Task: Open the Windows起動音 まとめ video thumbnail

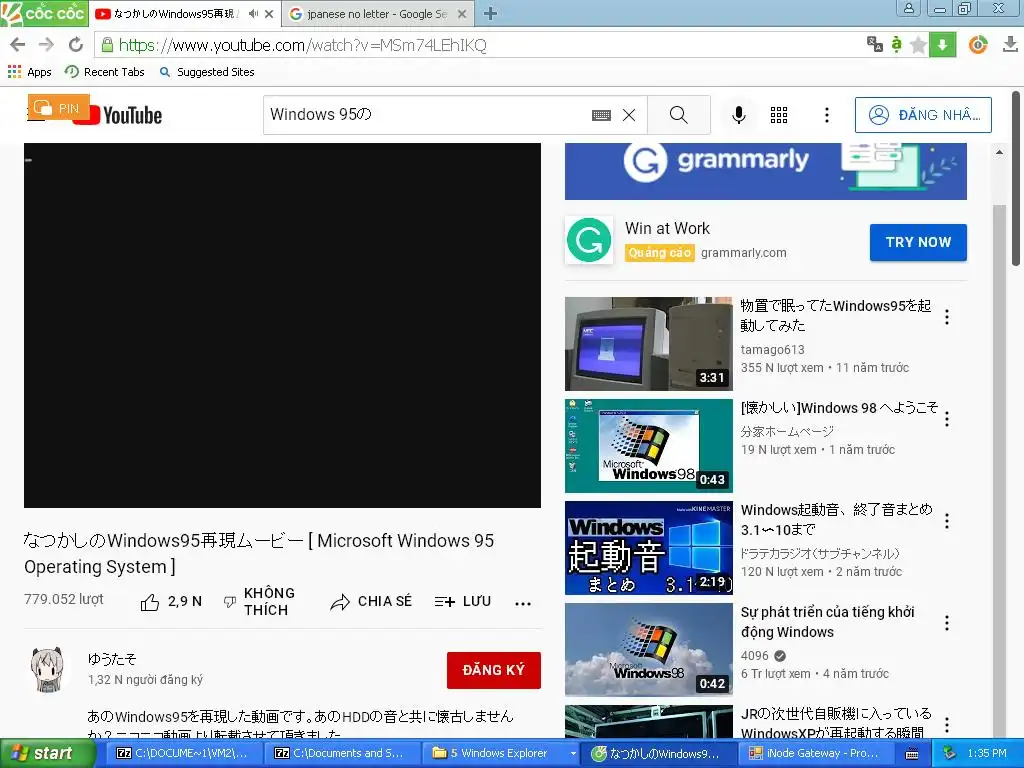Action: coord(648,547)
